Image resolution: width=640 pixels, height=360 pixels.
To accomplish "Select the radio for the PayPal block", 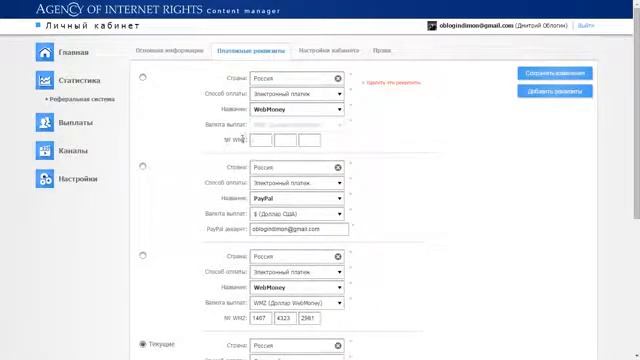I will pos(142,166).
